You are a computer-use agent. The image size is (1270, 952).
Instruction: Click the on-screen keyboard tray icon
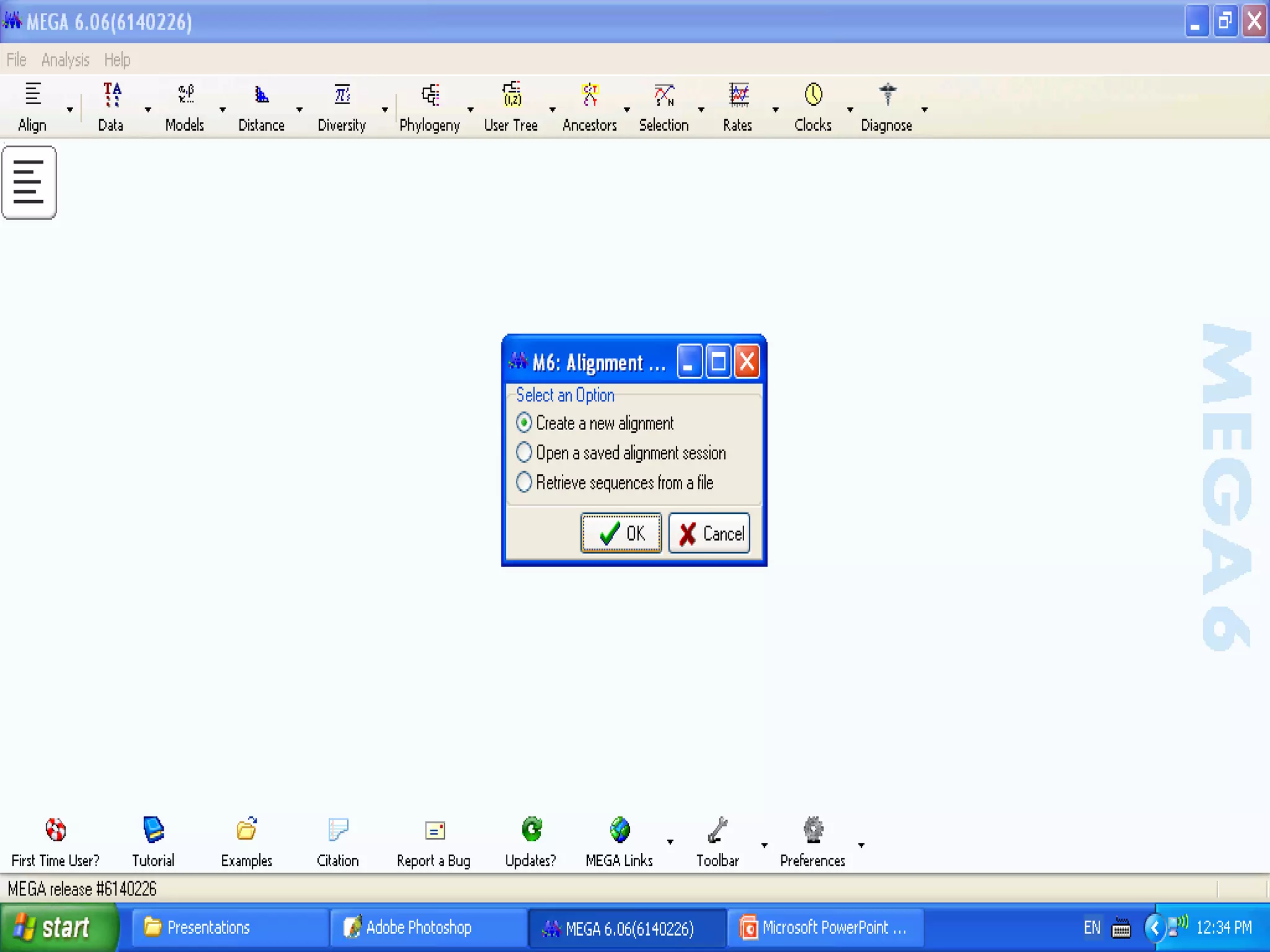(x=1121, y=928)
